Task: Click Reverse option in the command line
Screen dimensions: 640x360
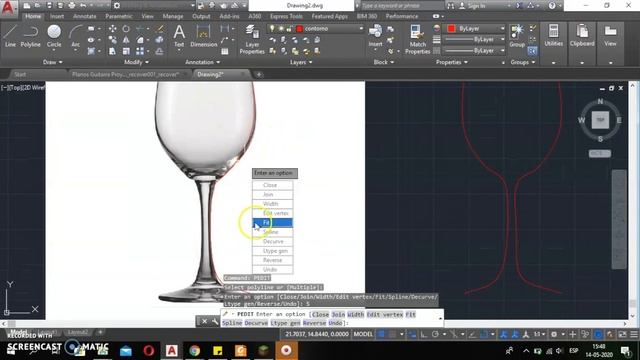Action: click(x=314, y=323)
